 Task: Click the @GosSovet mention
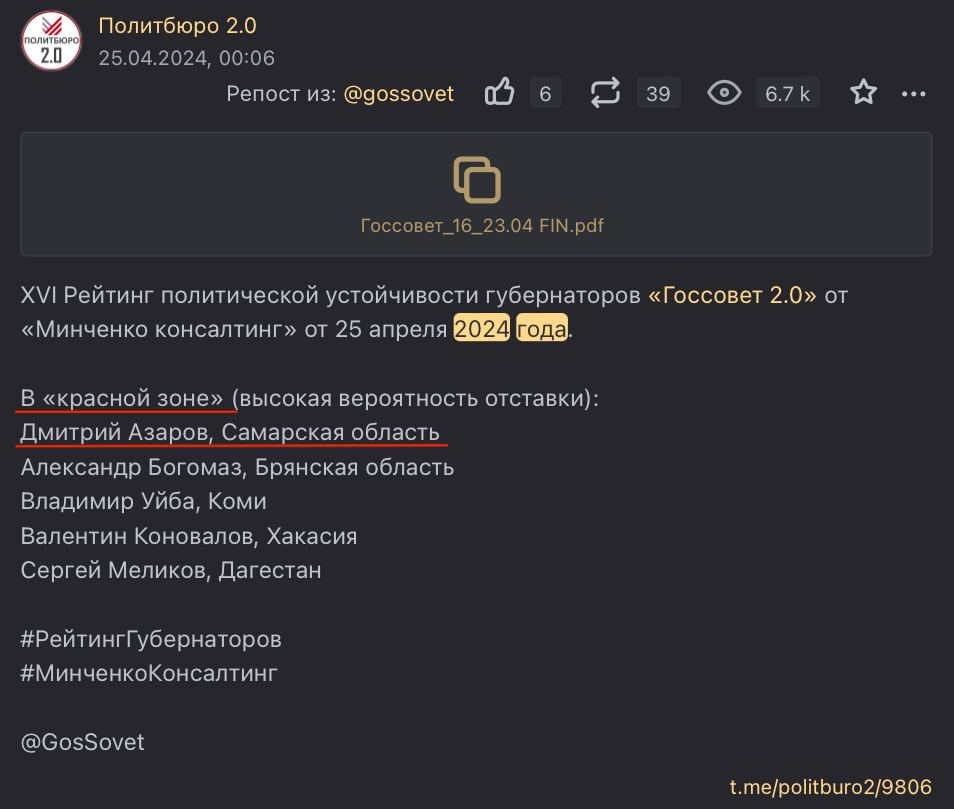(82, 742)
